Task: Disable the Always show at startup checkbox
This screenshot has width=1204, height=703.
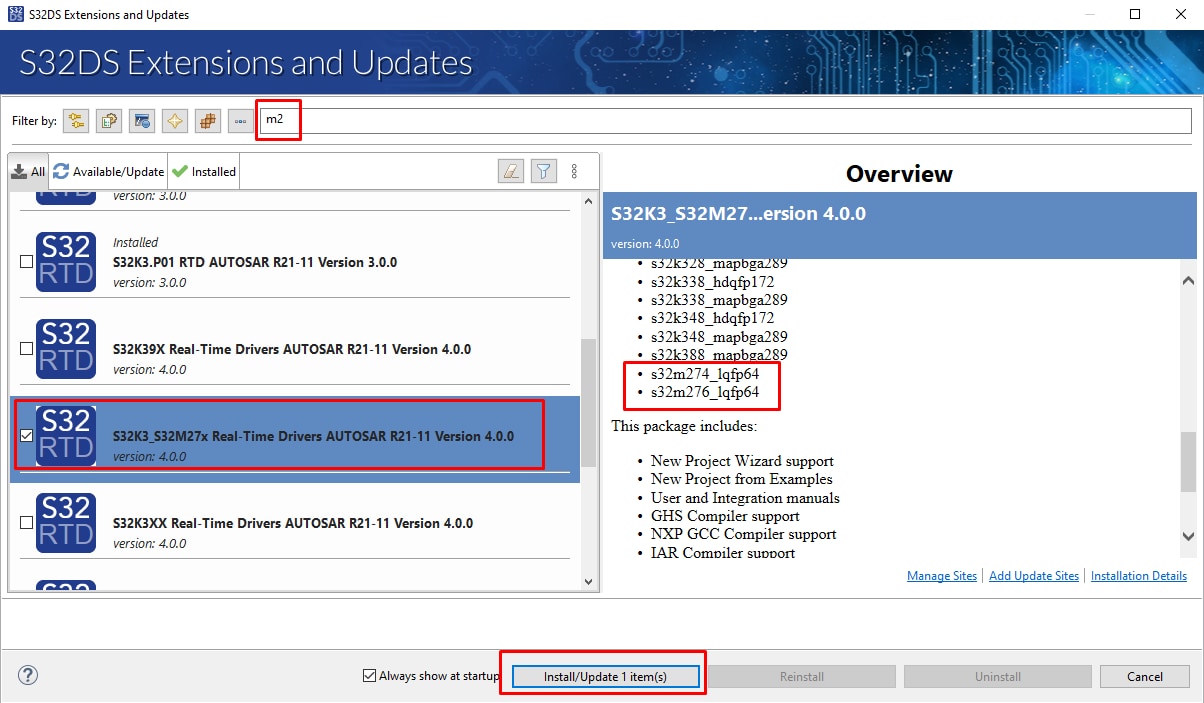Action: 370,676
